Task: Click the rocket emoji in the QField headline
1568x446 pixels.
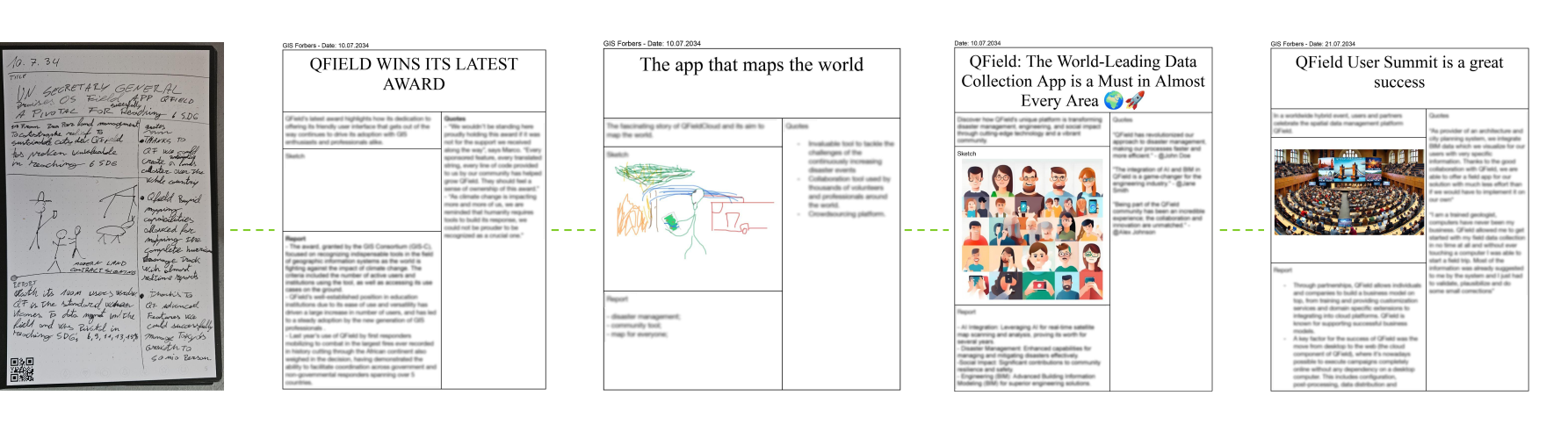Action: pos(1134,101)
